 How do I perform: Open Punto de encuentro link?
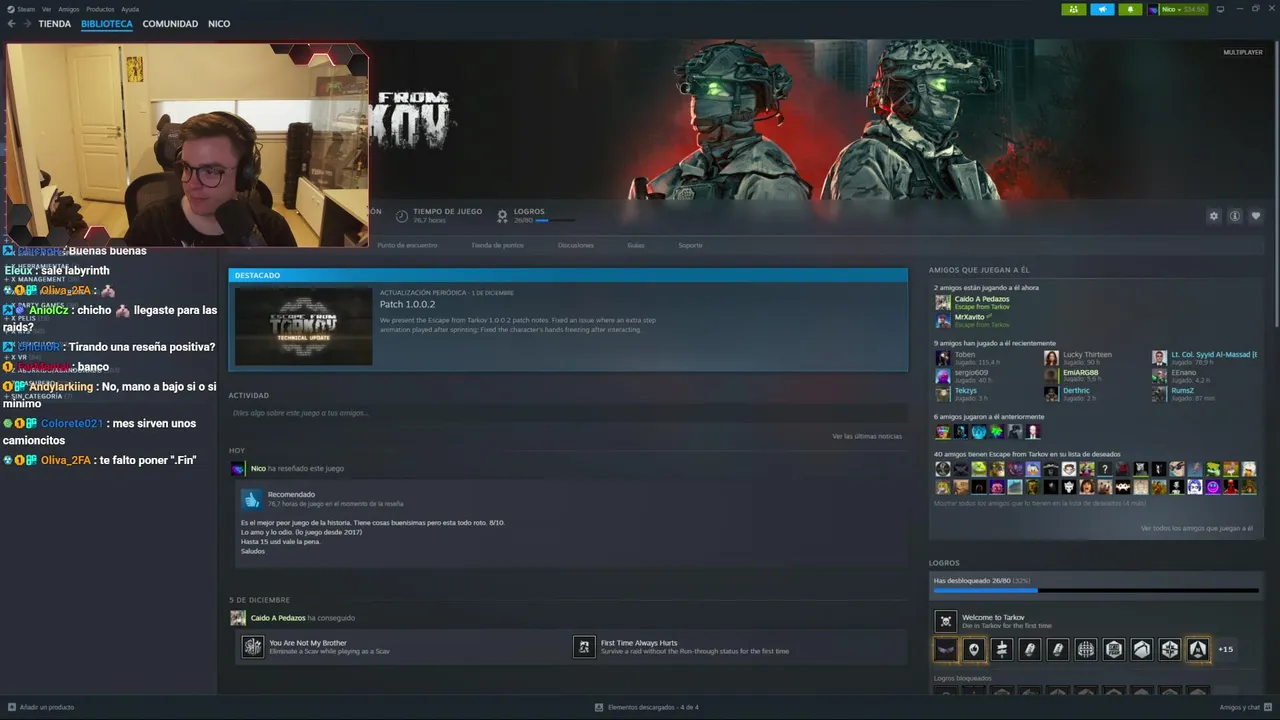pos(407,245)
